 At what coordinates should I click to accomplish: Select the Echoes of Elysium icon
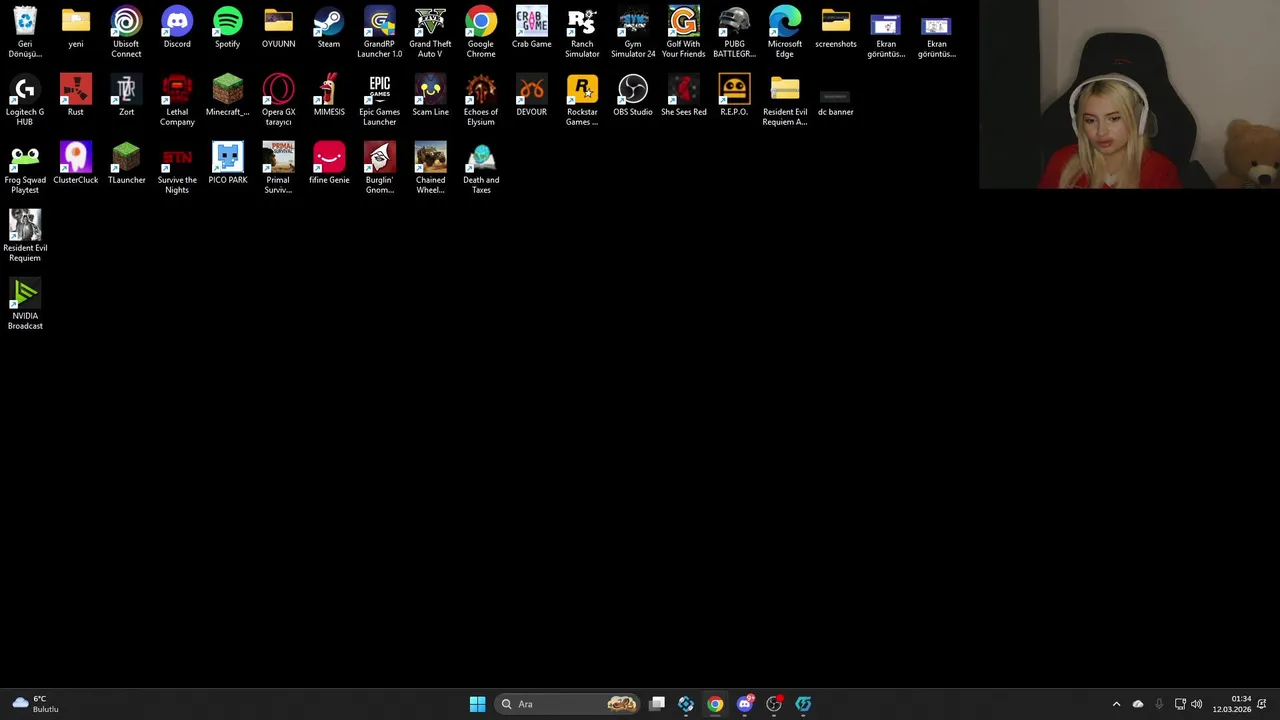[x=481, y=100]
